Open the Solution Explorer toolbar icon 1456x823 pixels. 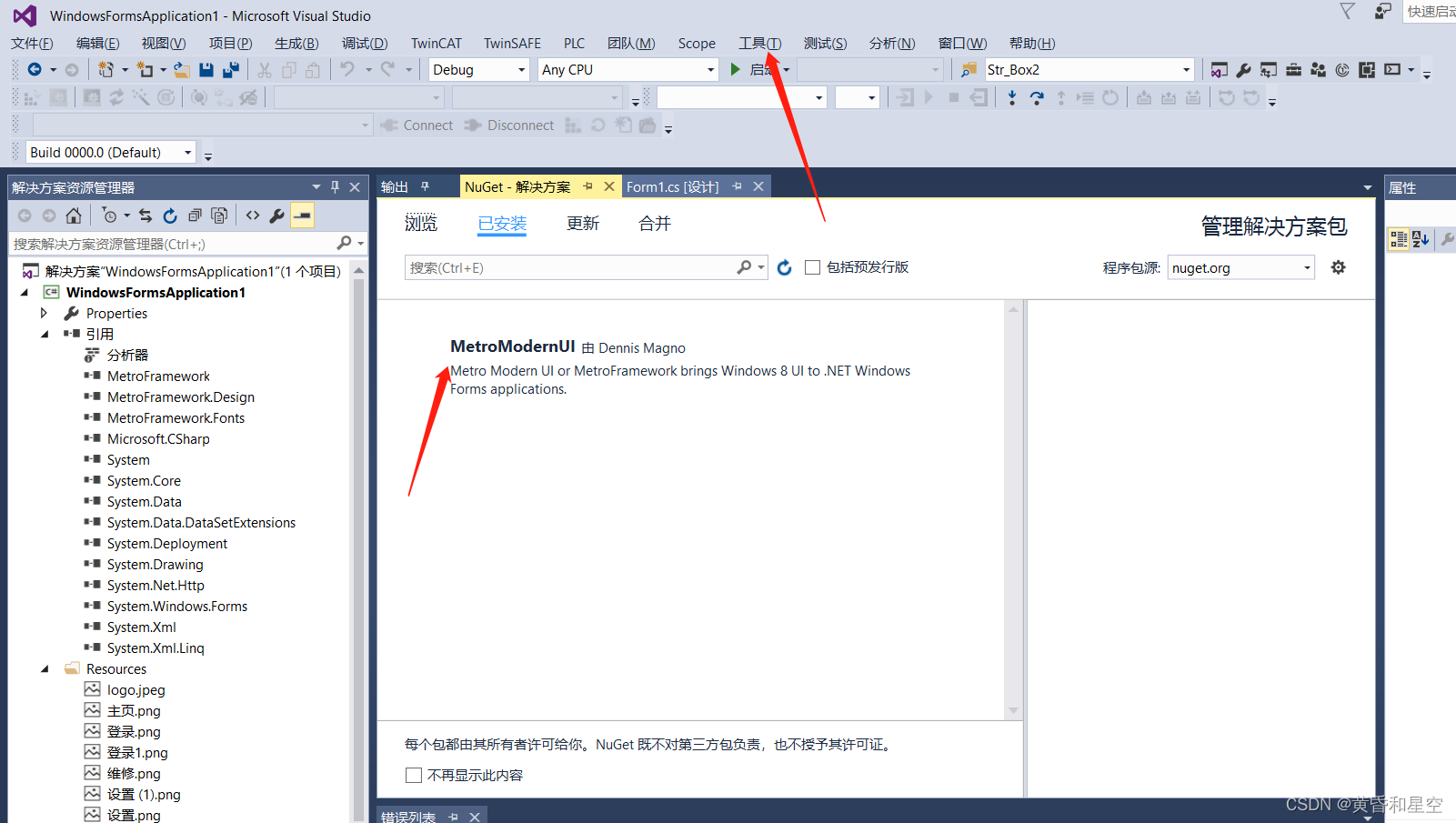pyautogui.click(x=1220, y=69)
